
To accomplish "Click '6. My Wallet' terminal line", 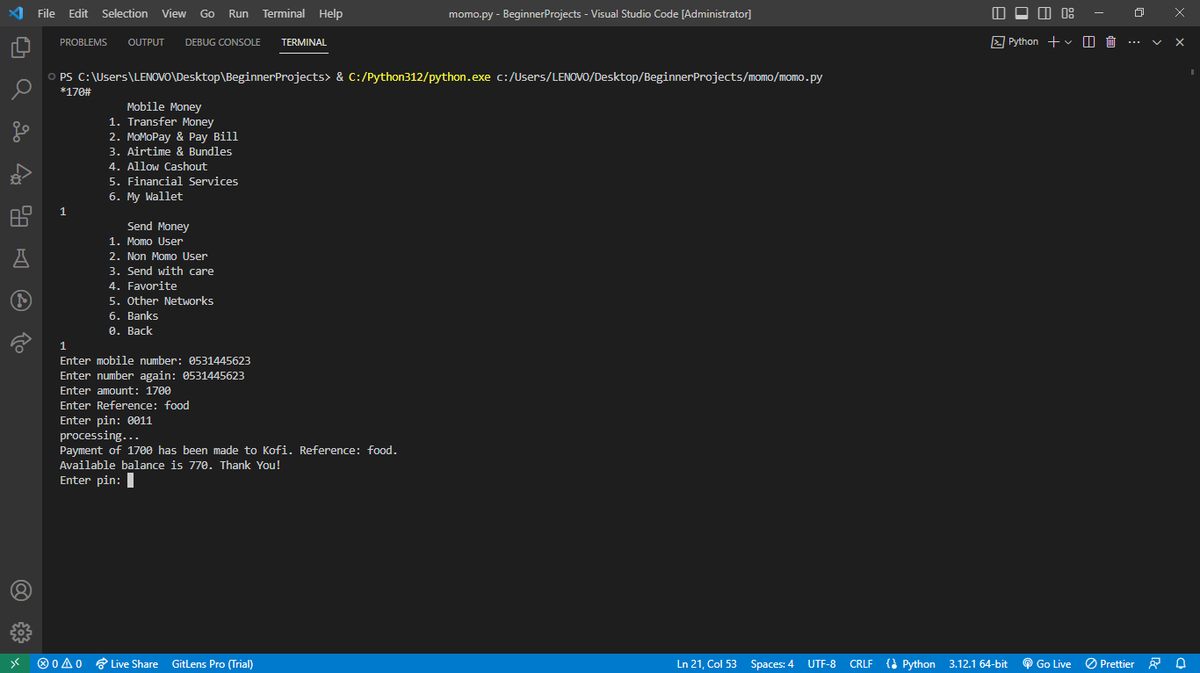I will pos(146,197).
